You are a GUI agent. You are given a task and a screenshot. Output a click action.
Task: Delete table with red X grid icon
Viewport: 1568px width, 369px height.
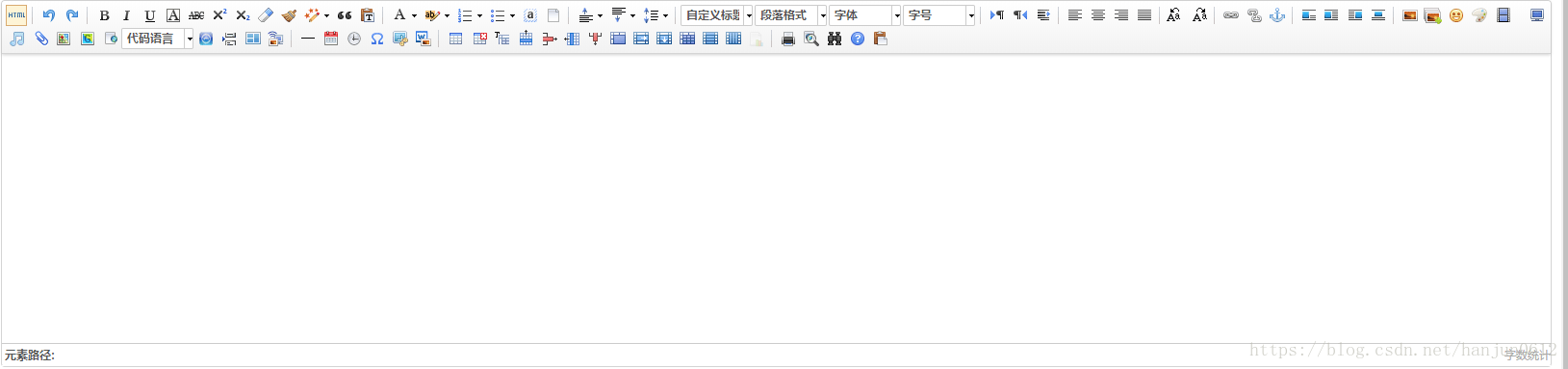click(479, 39)
